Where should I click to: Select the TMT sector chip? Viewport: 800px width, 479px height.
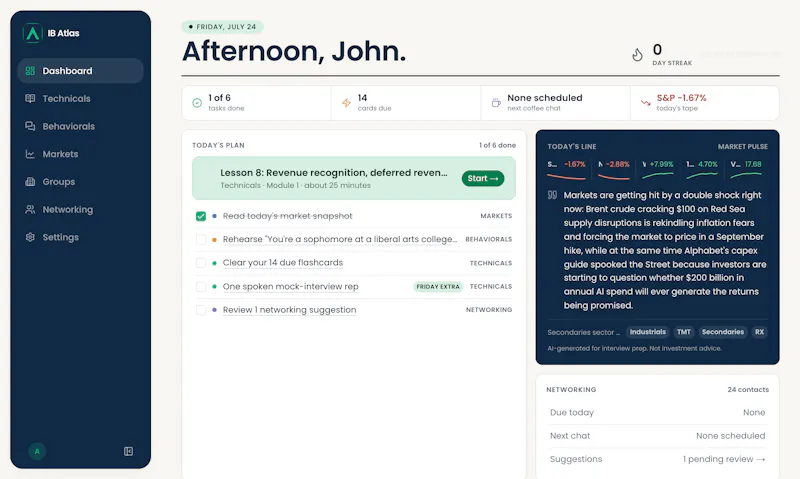coord(684,332)
